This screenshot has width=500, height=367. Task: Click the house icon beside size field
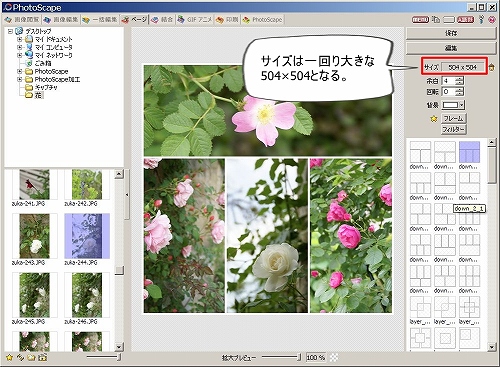[491, 67]
